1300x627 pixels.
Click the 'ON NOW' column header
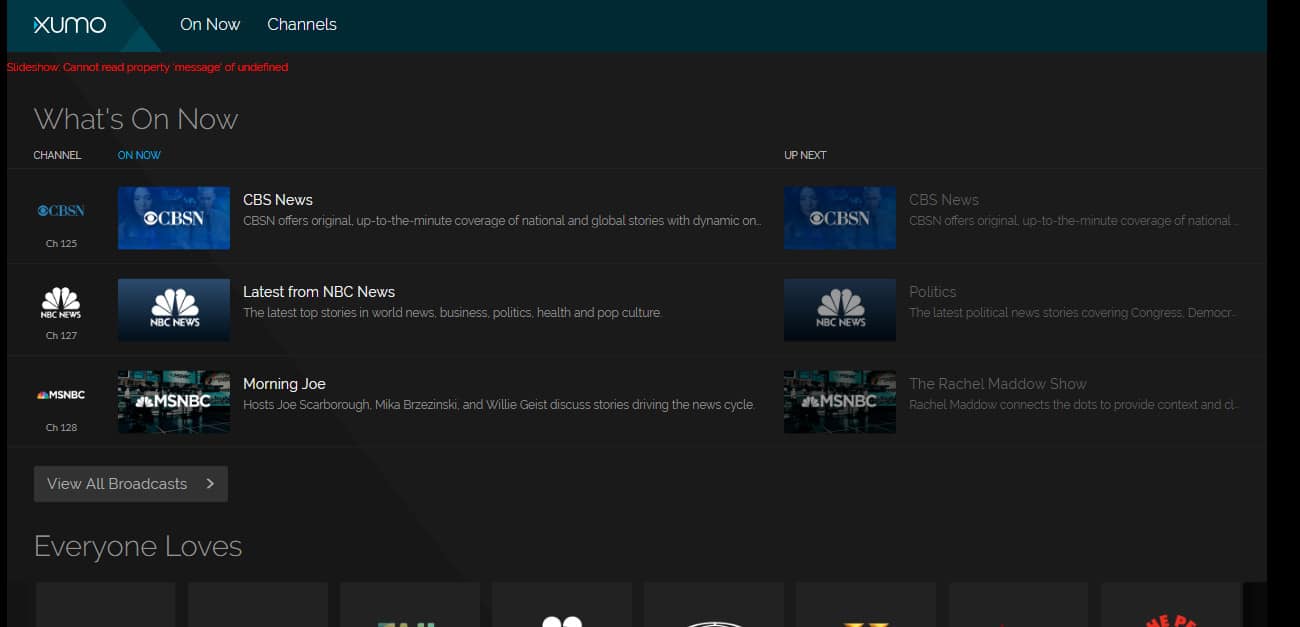[139, 155]
